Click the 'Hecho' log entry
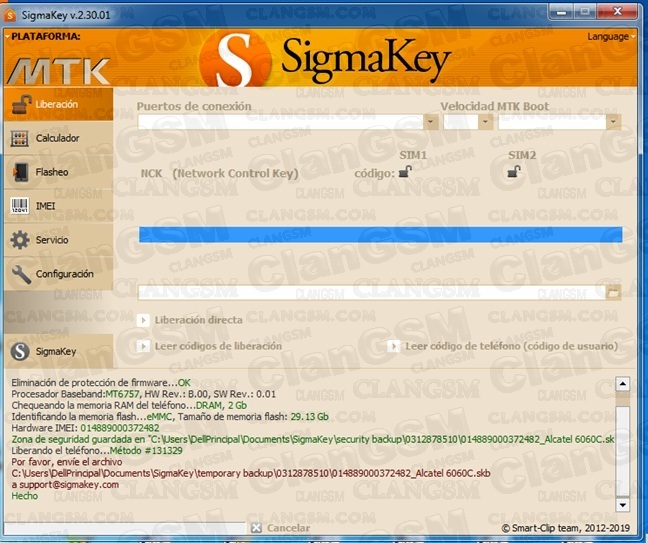 coord(24,496)
